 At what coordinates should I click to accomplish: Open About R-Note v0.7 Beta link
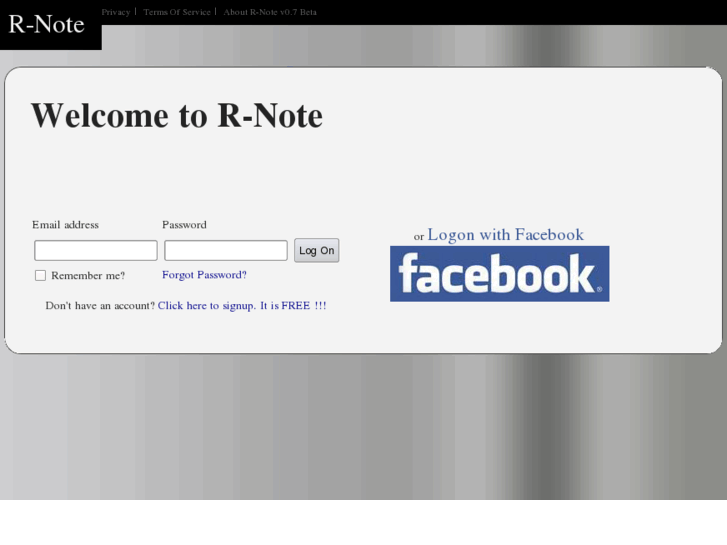tap(270, 12)
